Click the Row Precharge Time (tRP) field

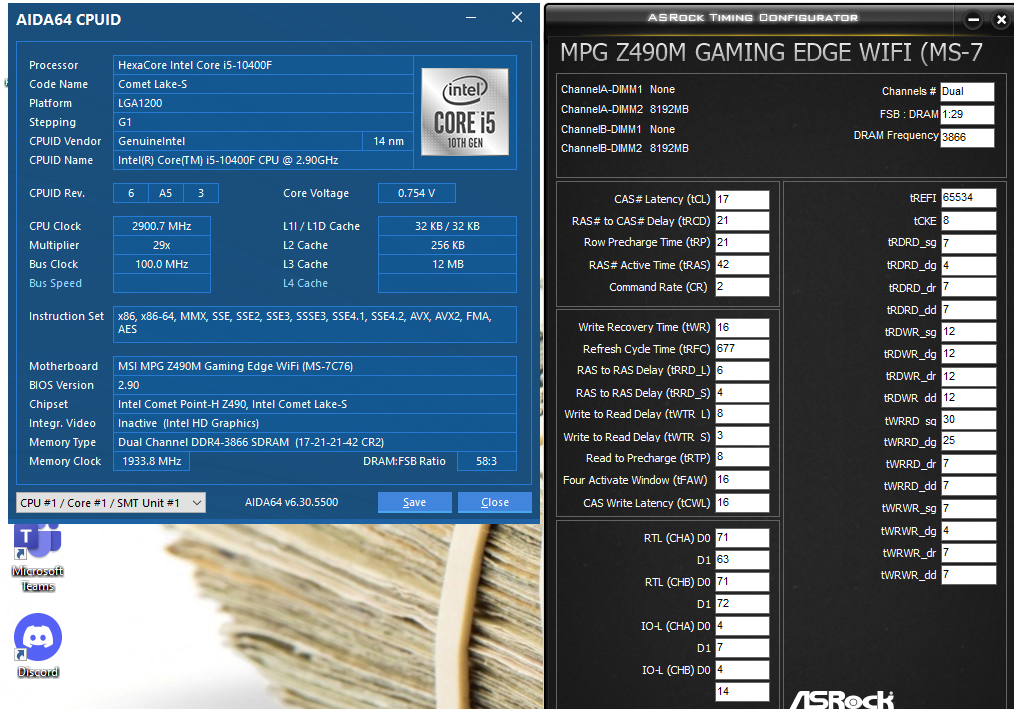(x=742, y=243)
